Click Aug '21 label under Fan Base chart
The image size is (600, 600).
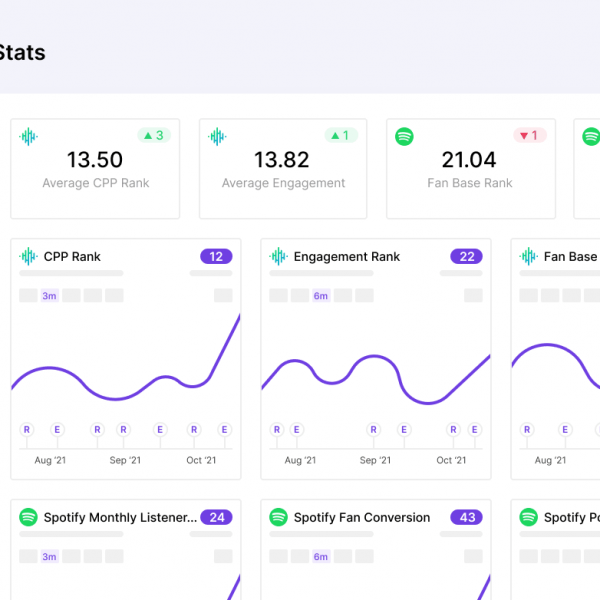pyautogui.click(x=550, y=460)
